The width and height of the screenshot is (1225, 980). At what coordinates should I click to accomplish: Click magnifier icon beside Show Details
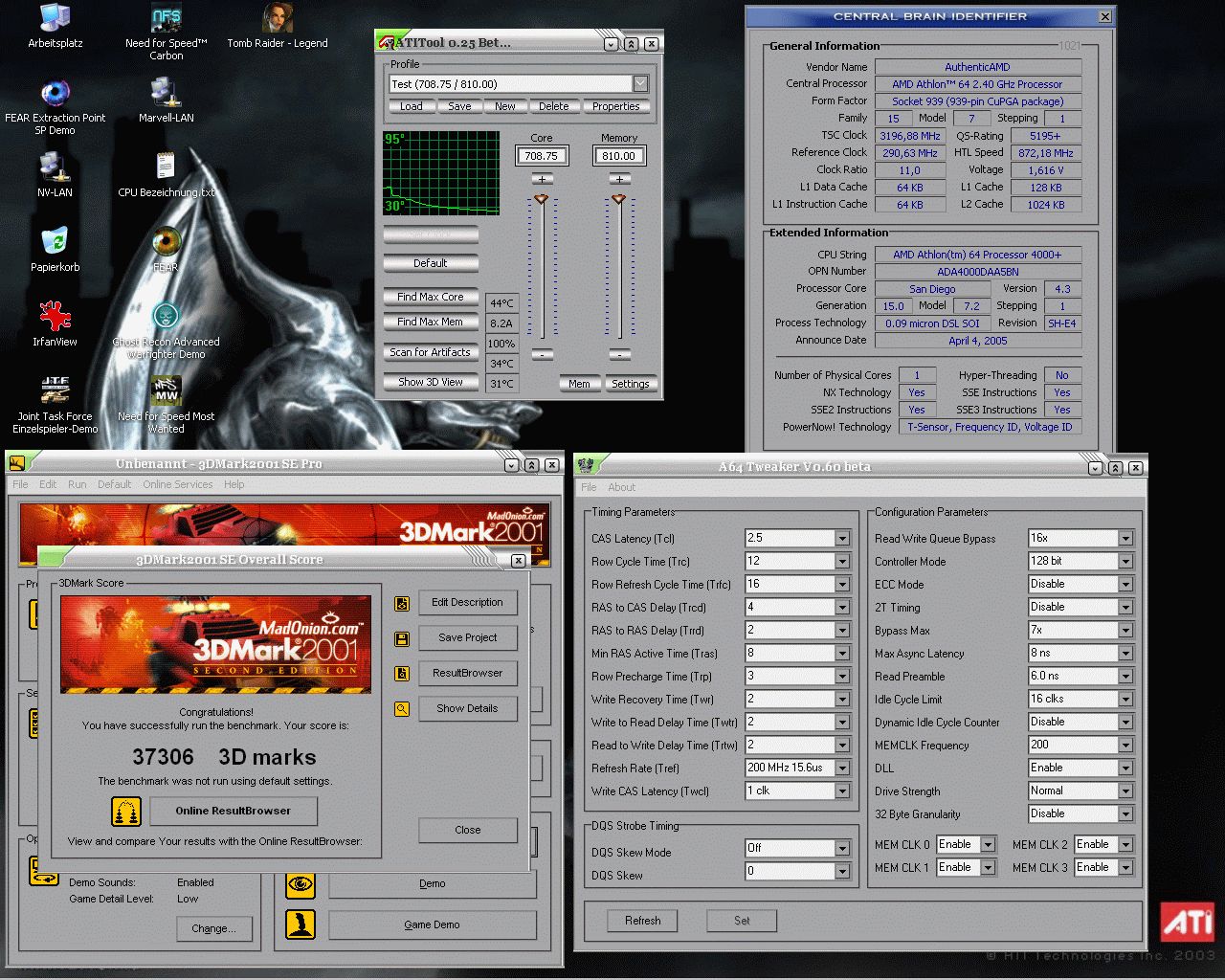pos(402,709)
